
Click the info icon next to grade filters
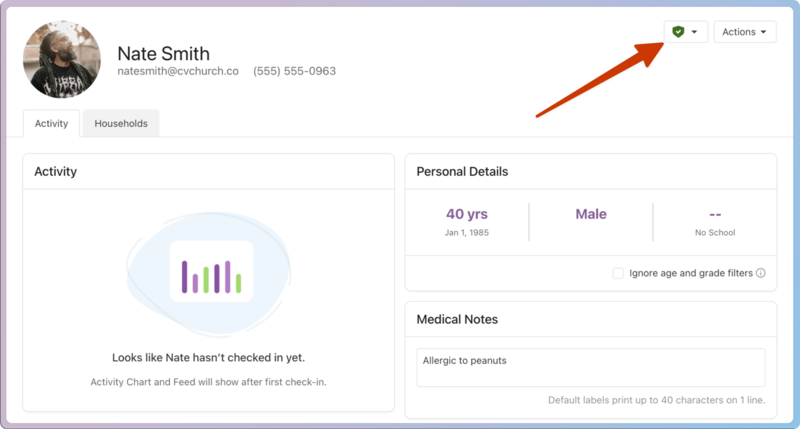pos(760,273)
